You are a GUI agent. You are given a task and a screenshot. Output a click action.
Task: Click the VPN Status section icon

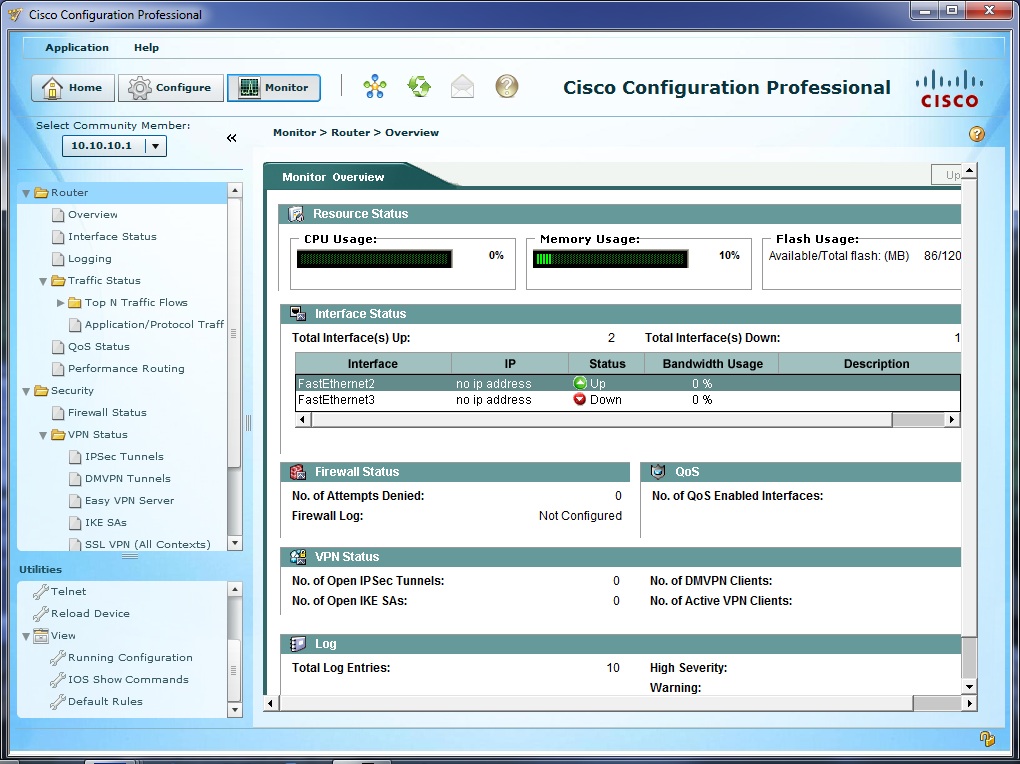[298, 556]
